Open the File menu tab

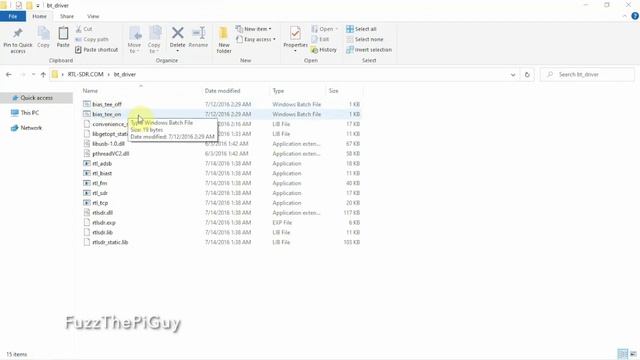[13, 16]
